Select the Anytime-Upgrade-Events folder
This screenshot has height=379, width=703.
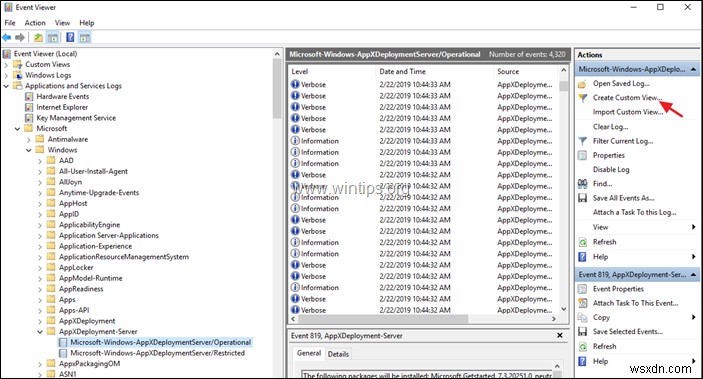(x=99, y=193)
